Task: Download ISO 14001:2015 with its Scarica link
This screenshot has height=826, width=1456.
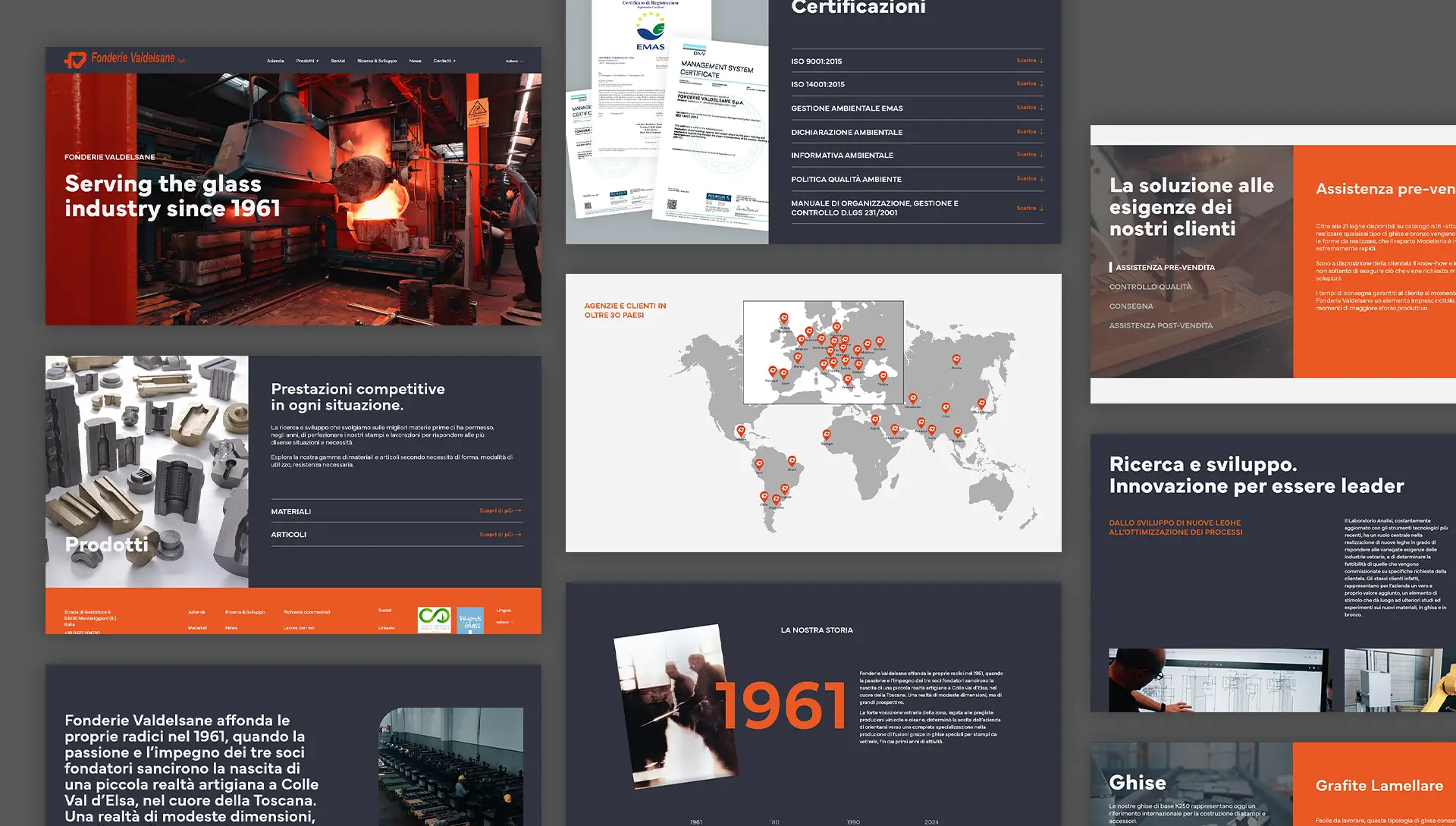Action: point(1030,83)
